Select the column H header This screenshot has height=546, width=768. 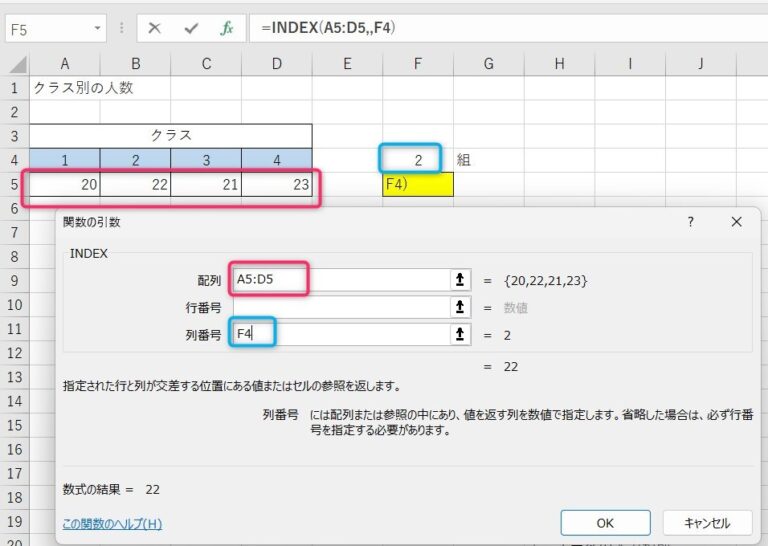[559, 64]
